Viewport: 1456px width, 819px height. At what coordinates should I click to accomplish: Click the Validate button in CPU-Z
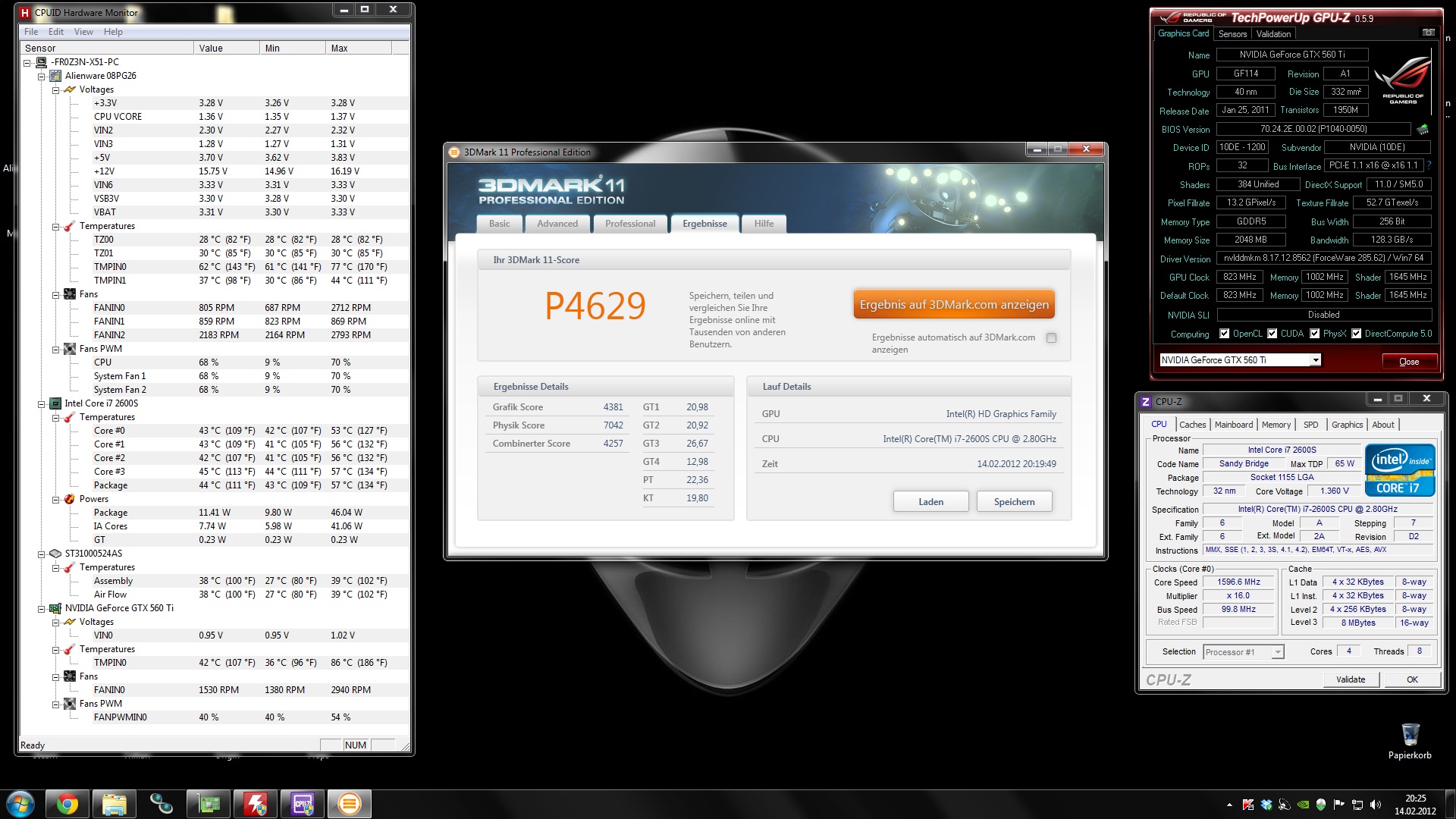(1351, 679)
